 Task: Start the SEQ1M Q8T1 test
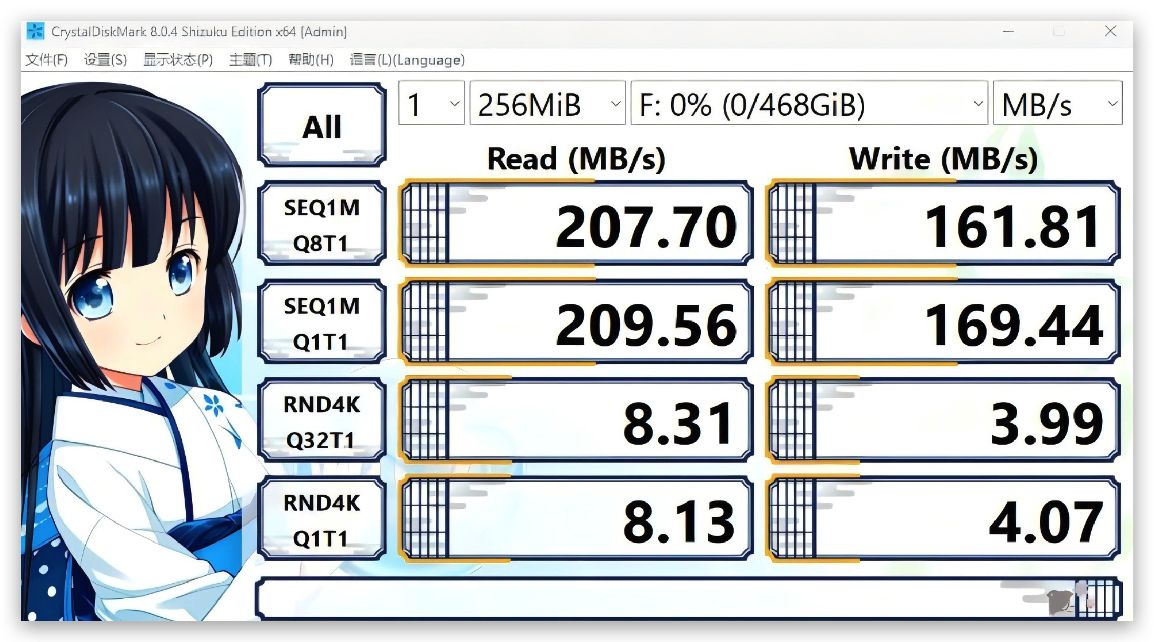(322, 224)
